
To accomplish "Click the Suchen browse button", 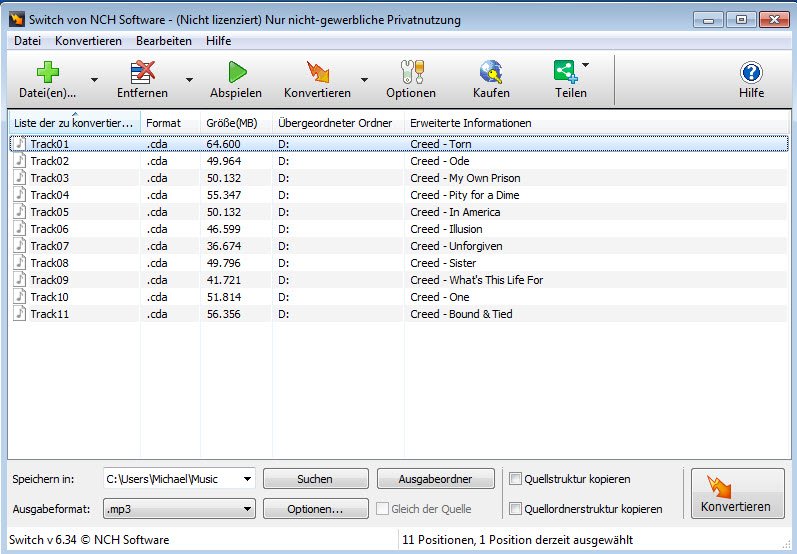I will click(x=315, y=479).
